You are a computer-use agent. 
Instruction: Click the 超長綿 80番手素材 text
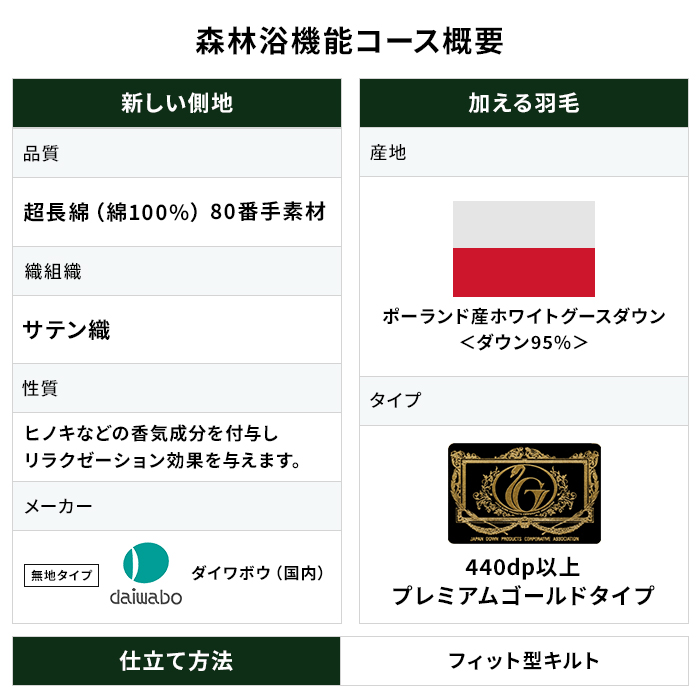pyautogui.click(x=175, y=212)
